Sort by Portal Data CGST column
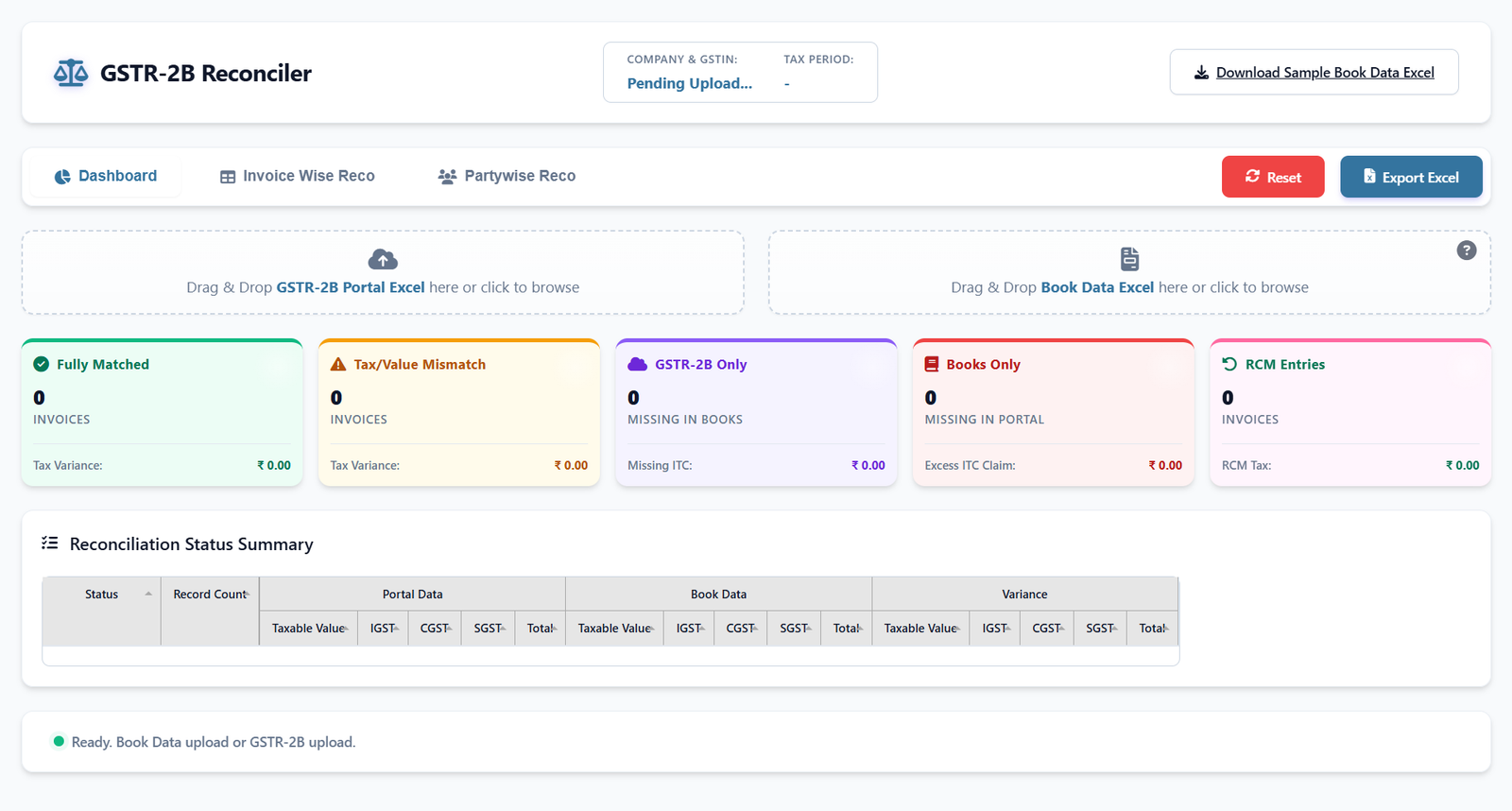 435,629
